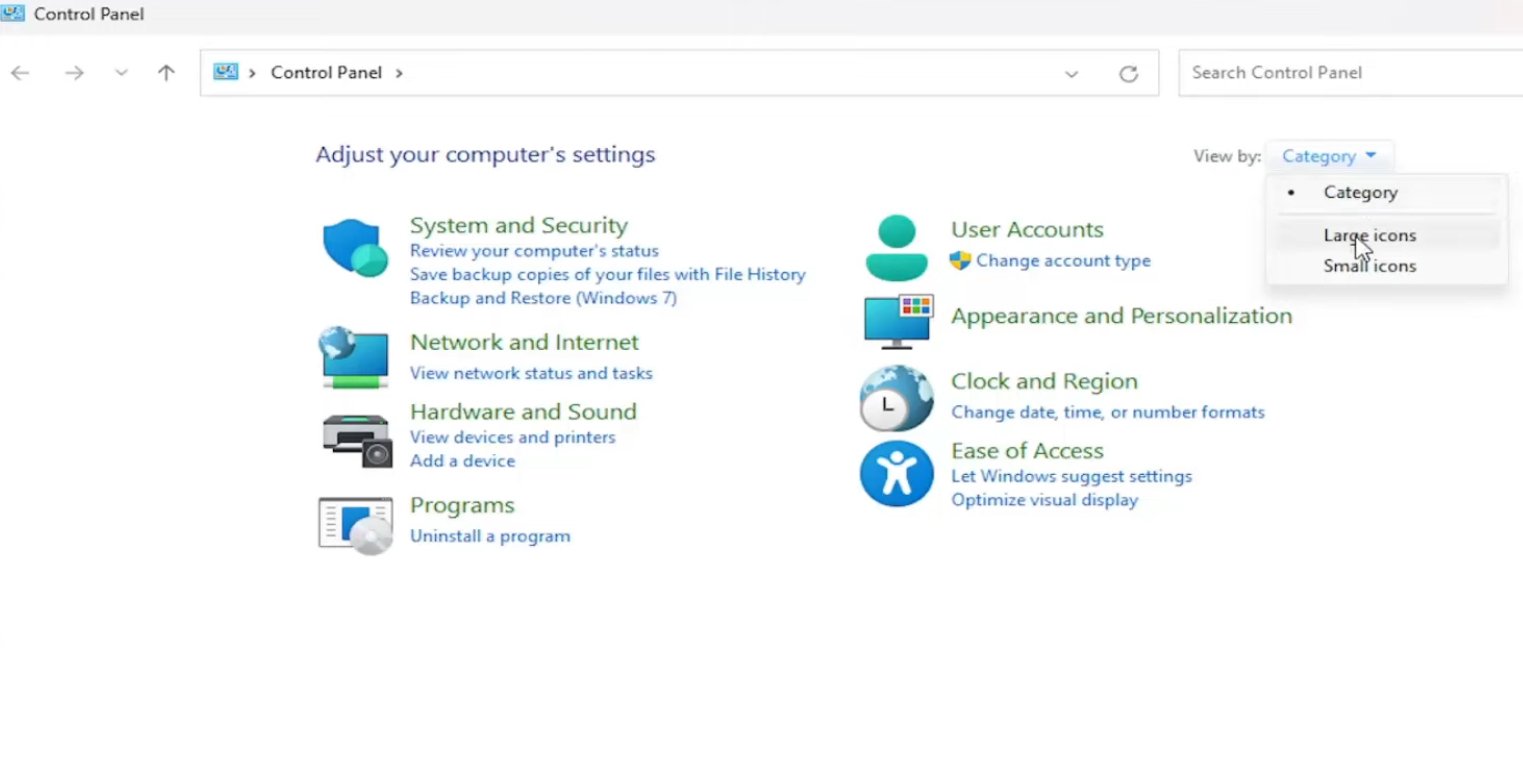Viewport: 1523px width, 777px height.
Task: Click the Search Control Panel field
Action: (1350, 73)
